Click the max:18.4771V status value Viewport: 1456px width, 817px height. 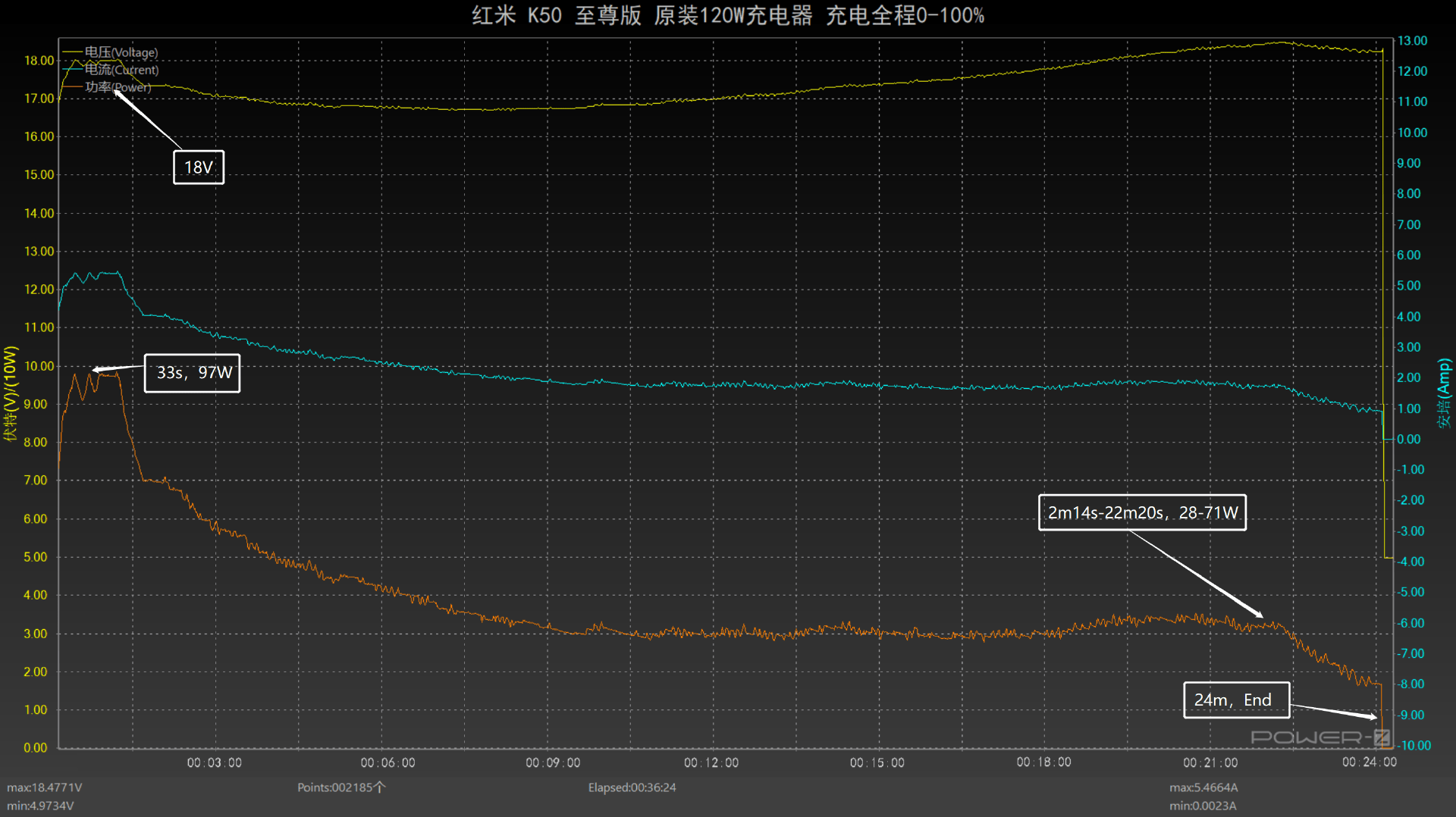(45, 787)
